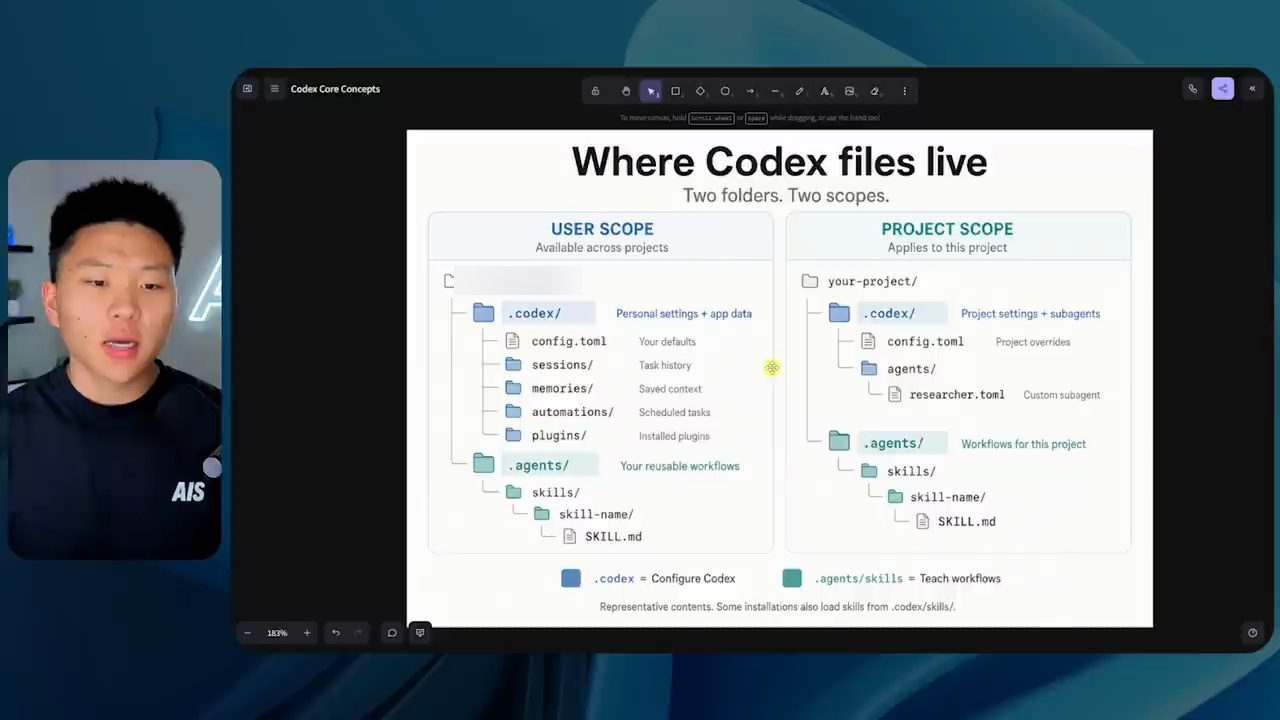1280x720 pixels.
Task: Click the USER SCOPE header
Action: pyautogui.click(x=602, y=229)
